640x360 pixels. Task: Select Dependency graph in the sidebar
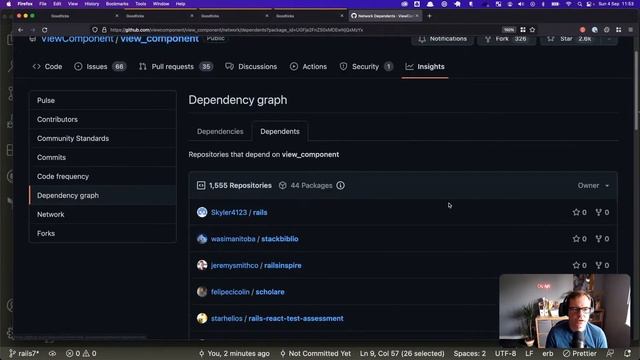point(103,196)
